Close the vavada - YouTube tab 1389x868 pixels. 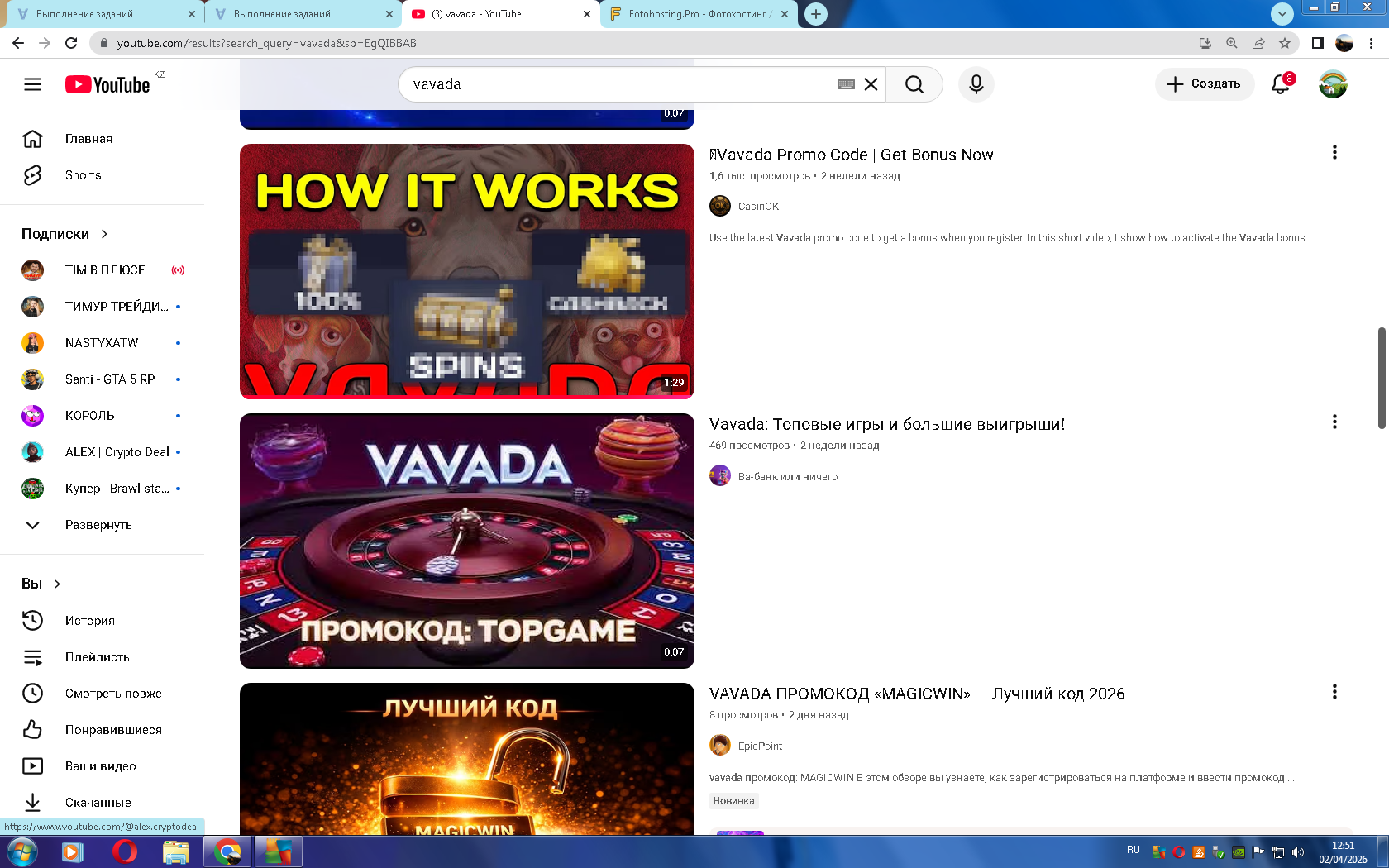click(x=587, y=14)
